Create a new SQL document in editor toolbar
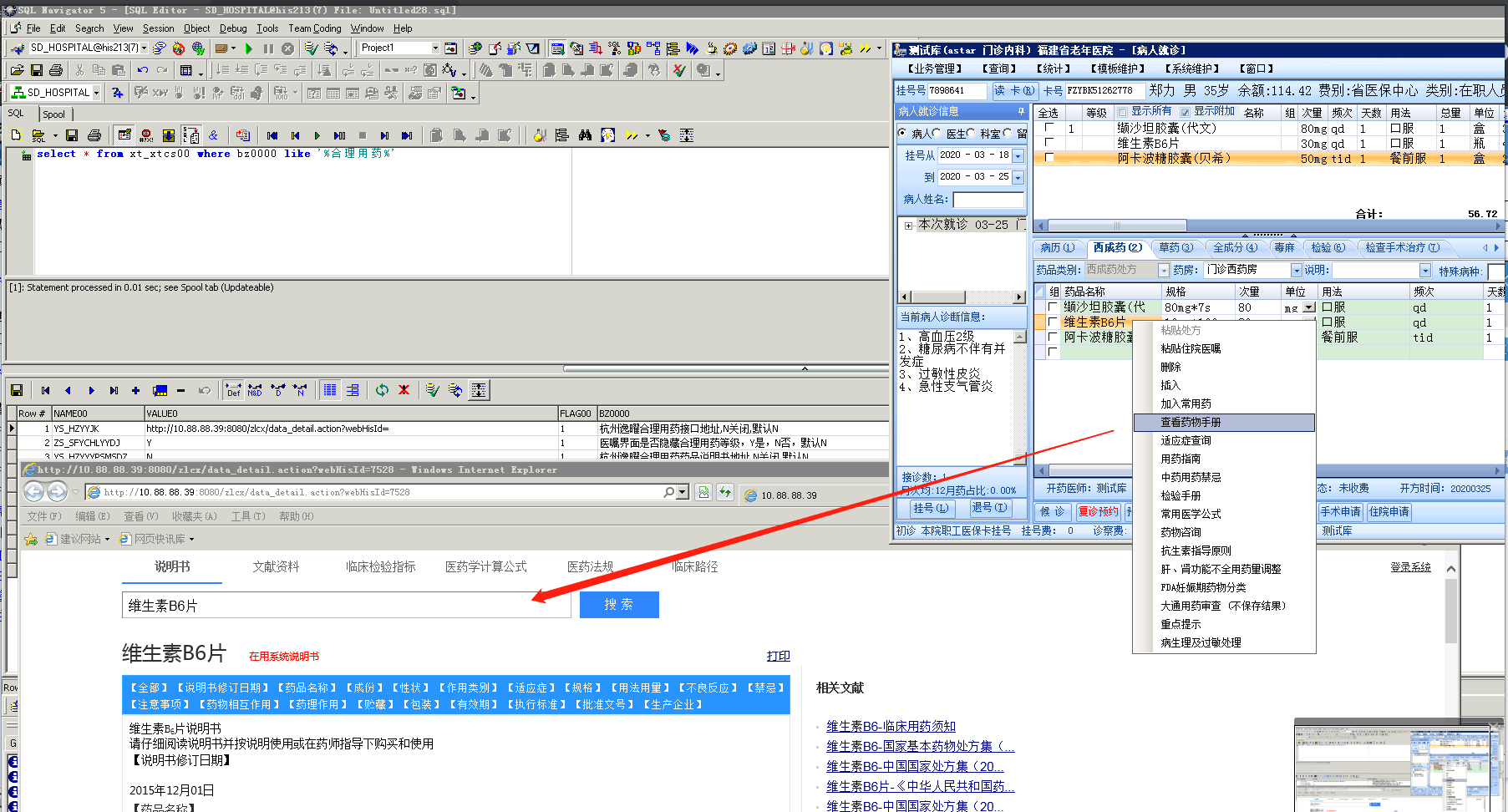 (16, 135)
